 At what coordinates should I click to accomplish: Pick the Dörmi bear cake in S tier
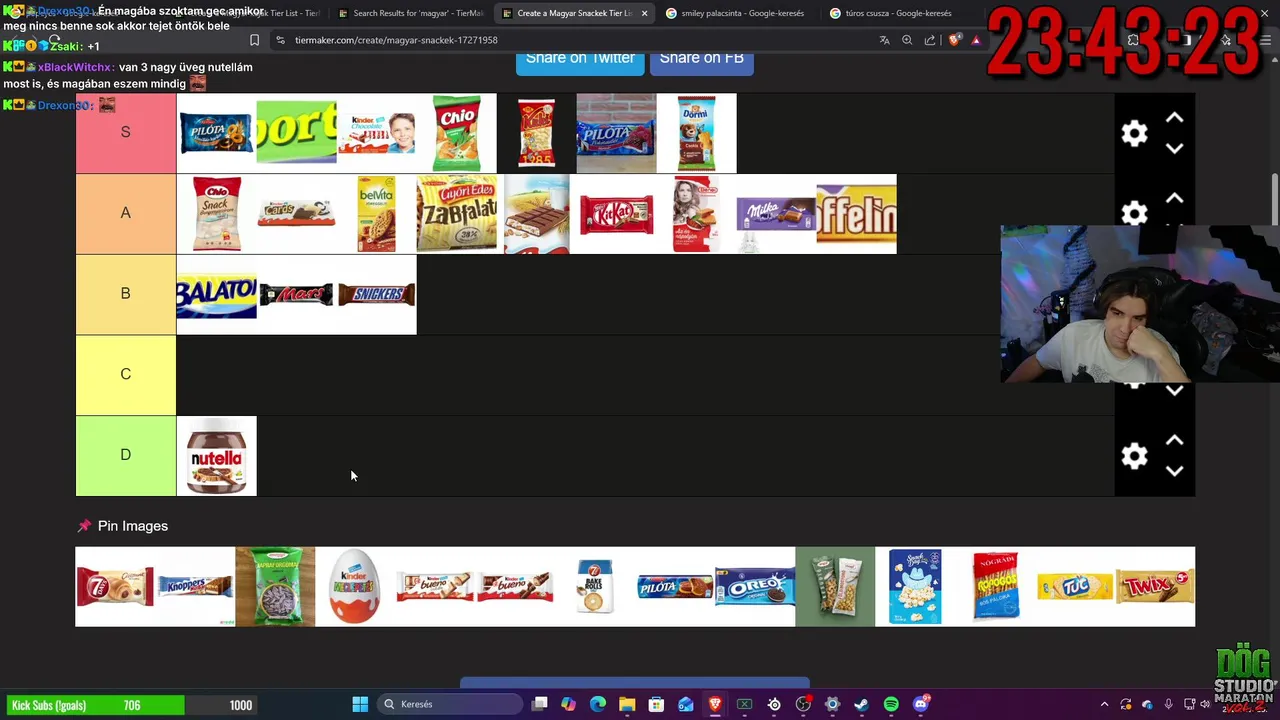click(697, 133)
